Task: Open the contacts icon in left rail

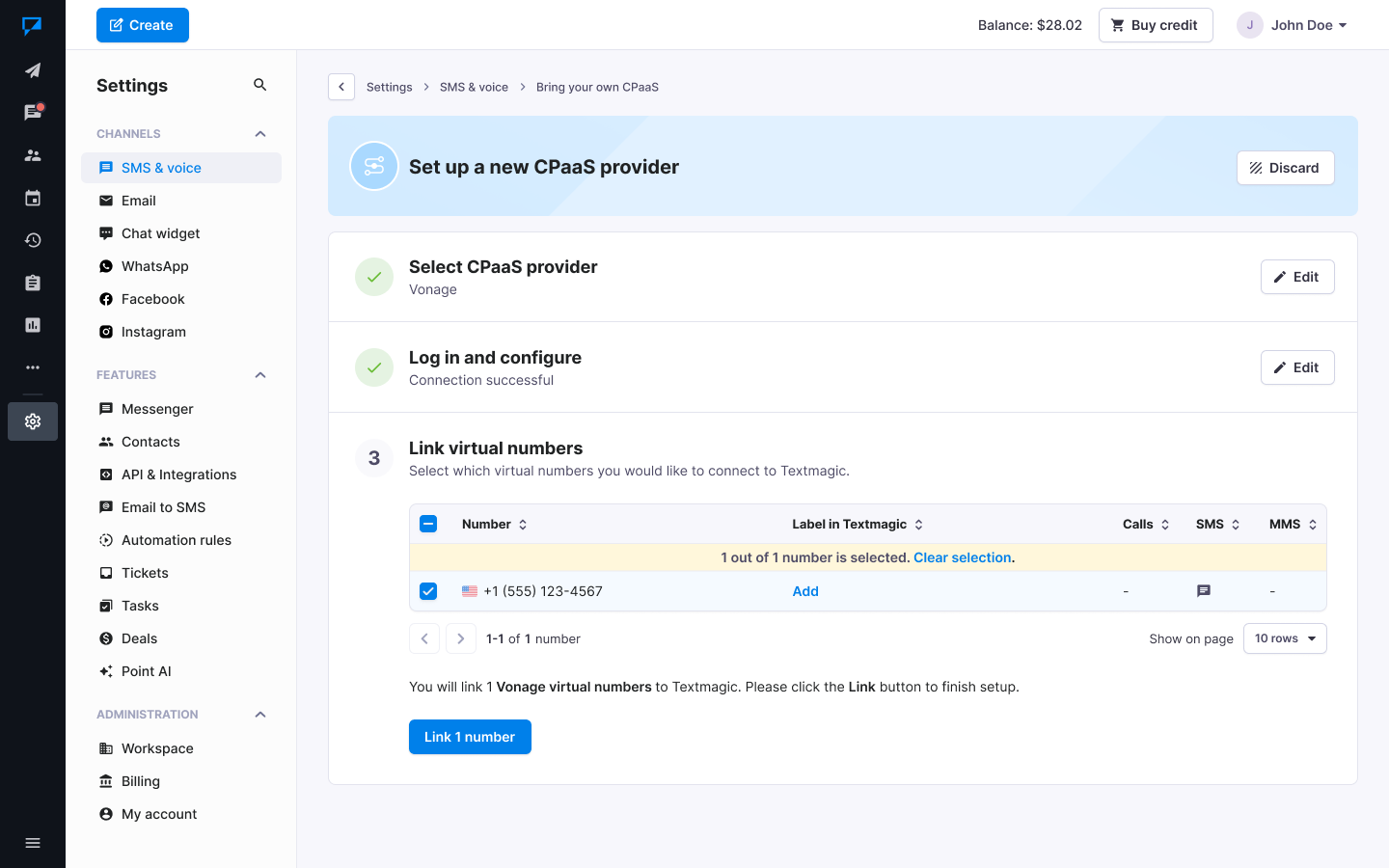Action: tap(33, 155)
